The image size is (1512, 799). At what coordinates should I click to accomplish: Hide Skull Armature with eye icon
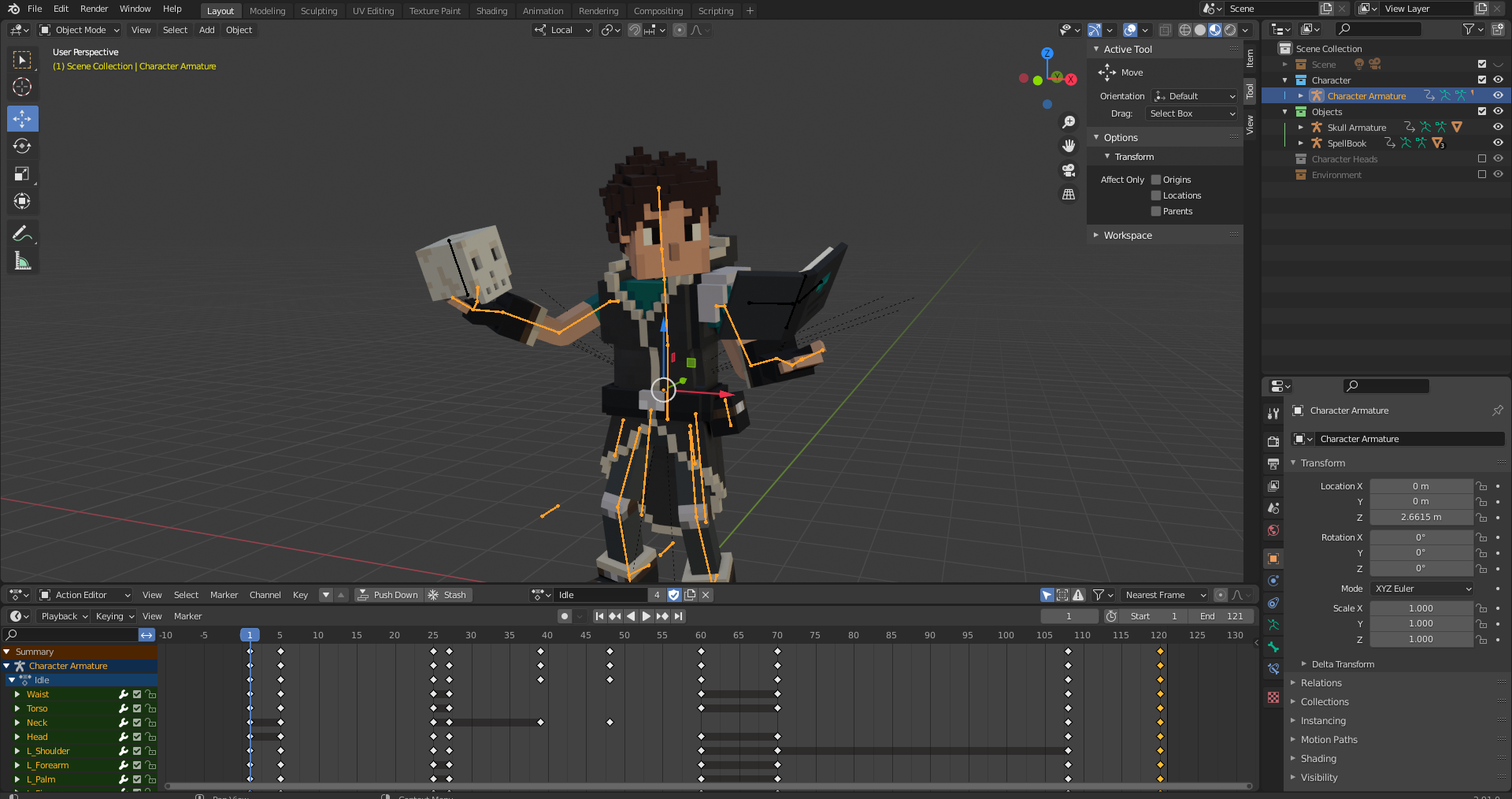(1498, 127)
